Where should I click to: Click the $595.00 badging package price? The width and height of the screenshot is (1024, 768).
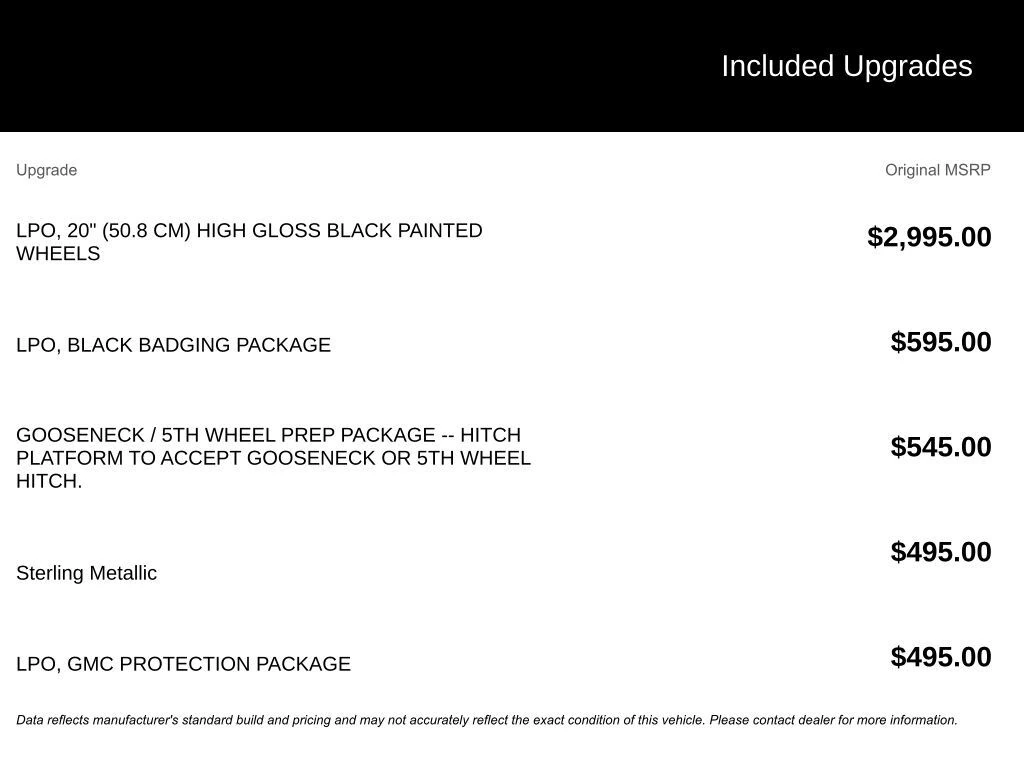click(x=940, y=342)
